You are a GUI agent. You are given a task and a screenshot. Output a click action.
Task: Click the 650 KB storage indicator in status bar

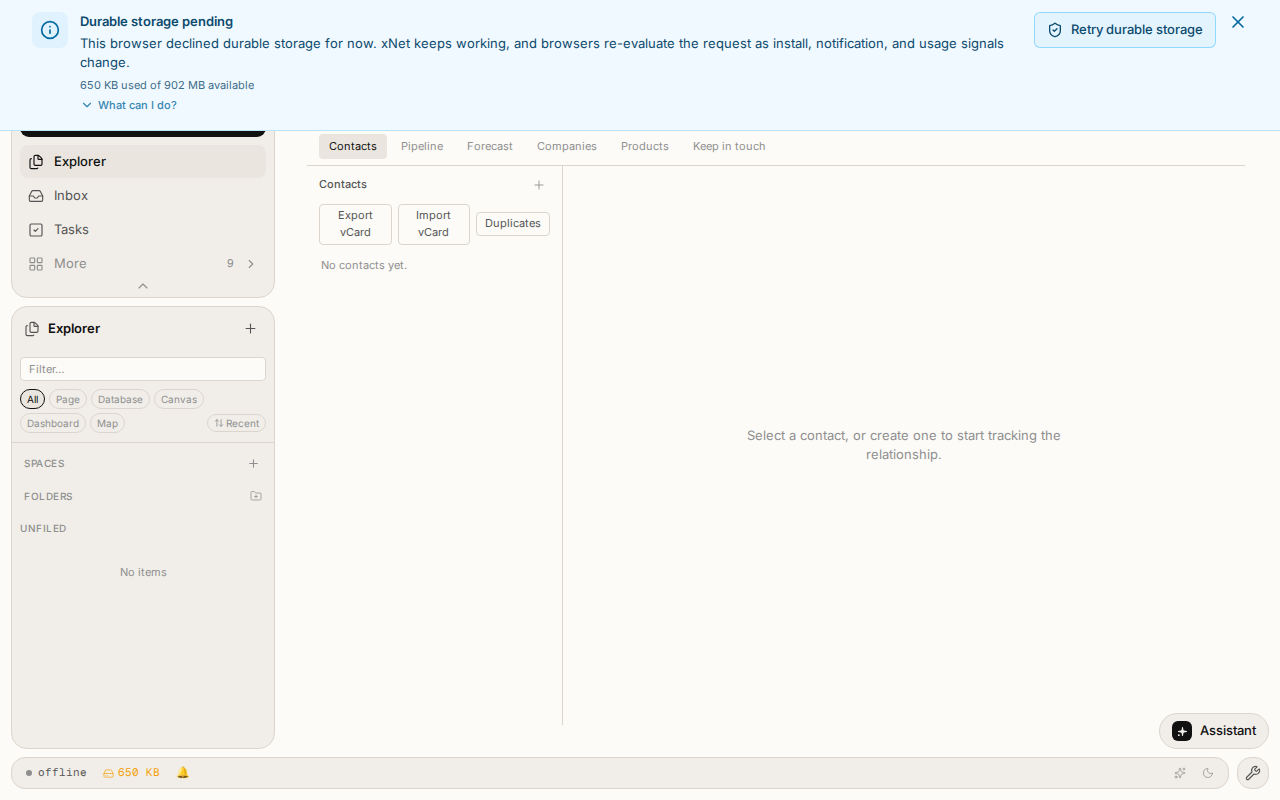(131, 773)
